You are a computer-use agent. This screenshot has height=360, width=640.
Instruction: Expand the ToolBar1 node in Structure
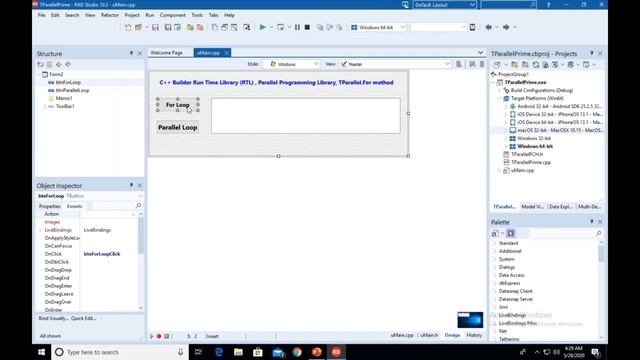coord(44,106)
